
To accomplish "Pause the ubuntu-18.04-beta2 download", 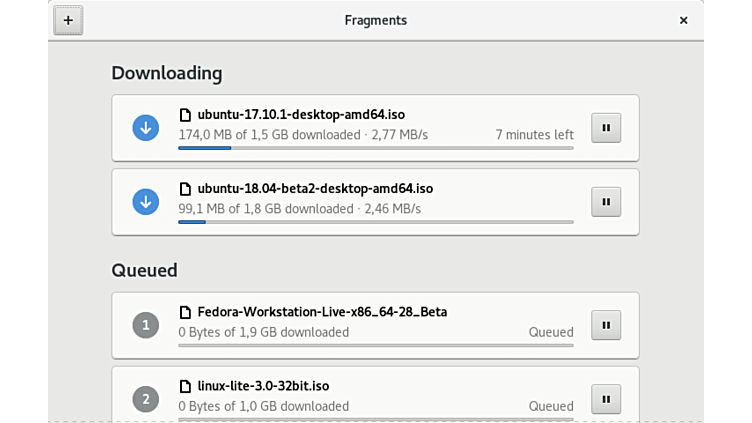I will tap(606, 202).
